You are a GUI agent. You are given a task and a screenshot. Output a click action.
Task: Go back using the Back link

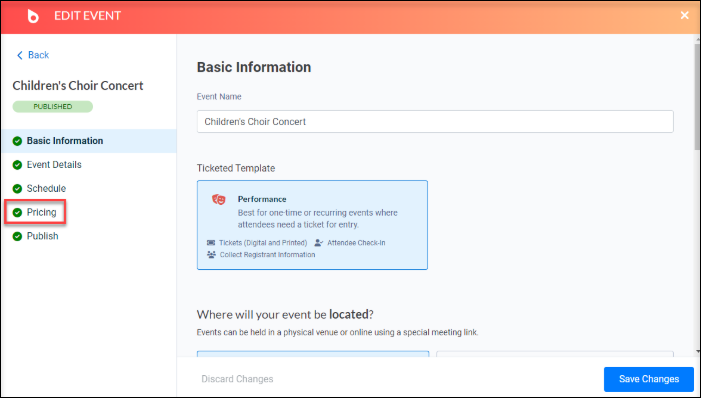click(33, 55)
